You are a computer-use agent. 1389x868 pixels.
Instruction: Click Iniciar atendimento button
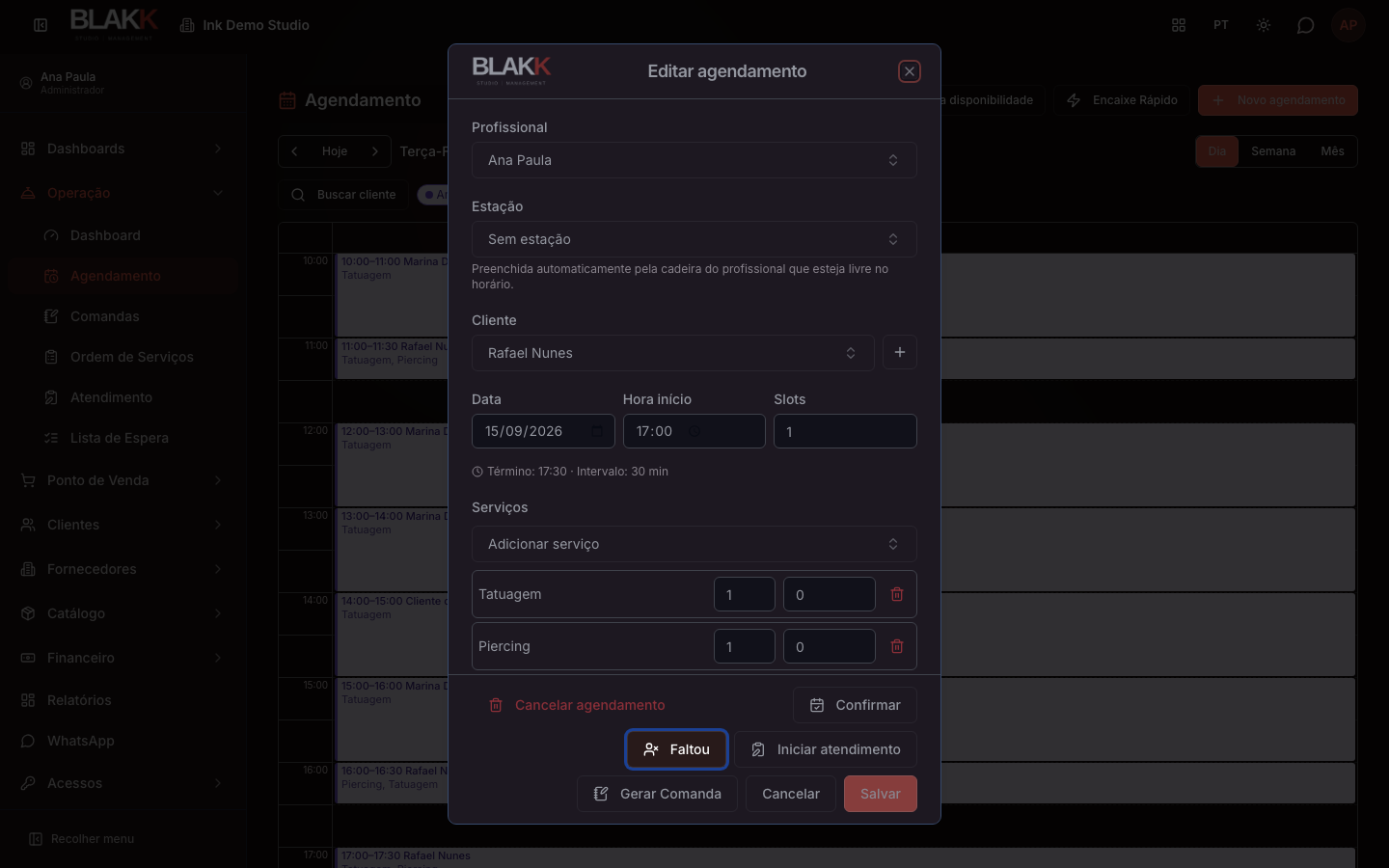click(x=826, y=749)
